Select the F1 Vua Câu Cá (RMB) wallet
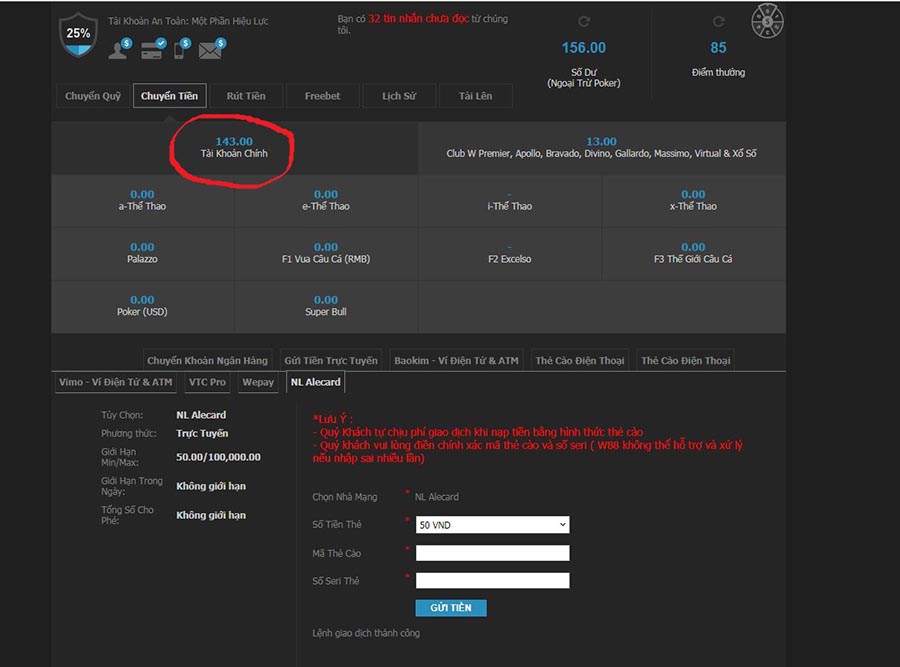The width and height of the screenshot is (900, 667). [326, 253]
